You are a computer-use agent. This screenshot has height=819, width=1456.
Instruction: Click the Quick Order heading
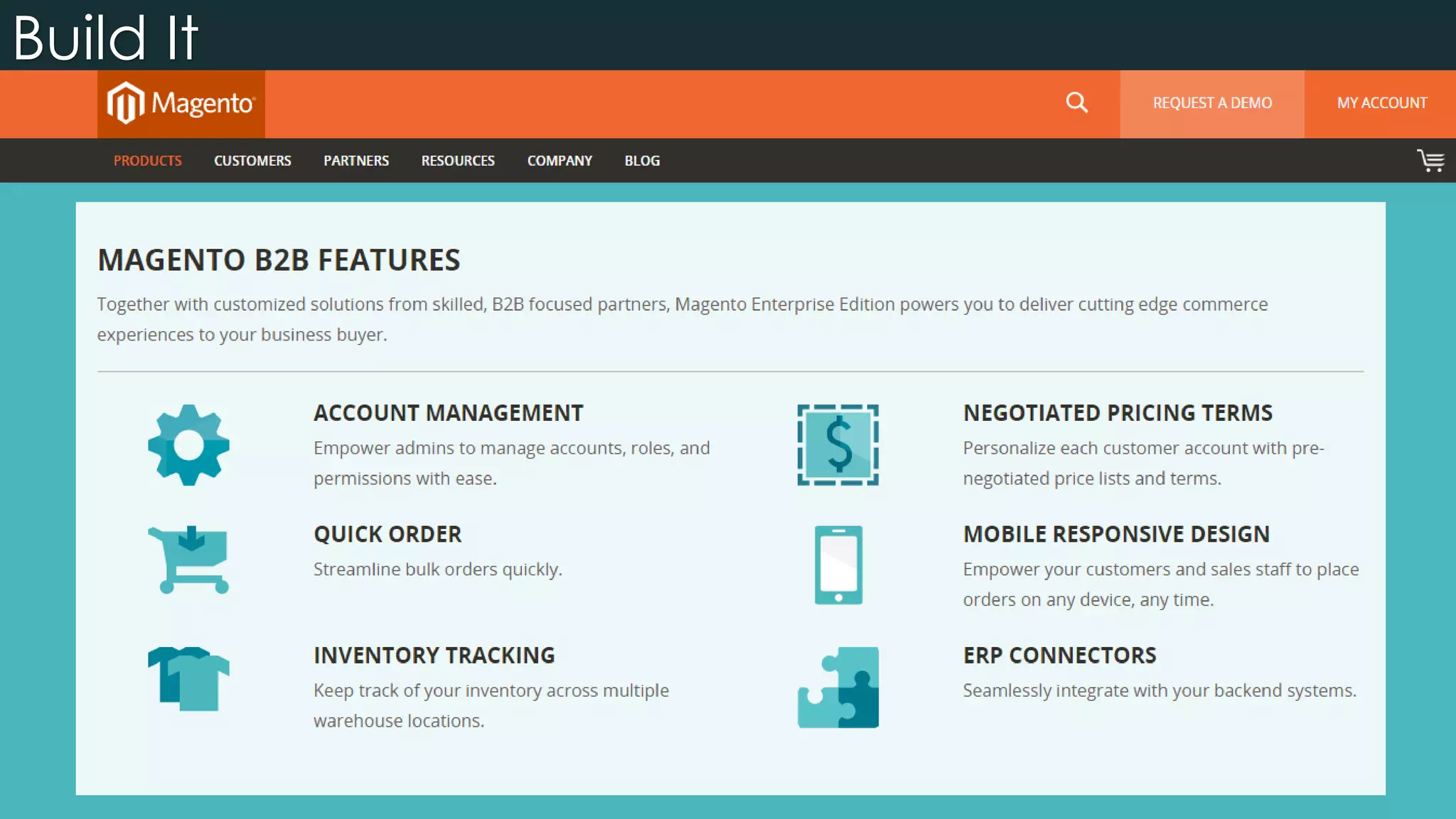coord(387,535)
